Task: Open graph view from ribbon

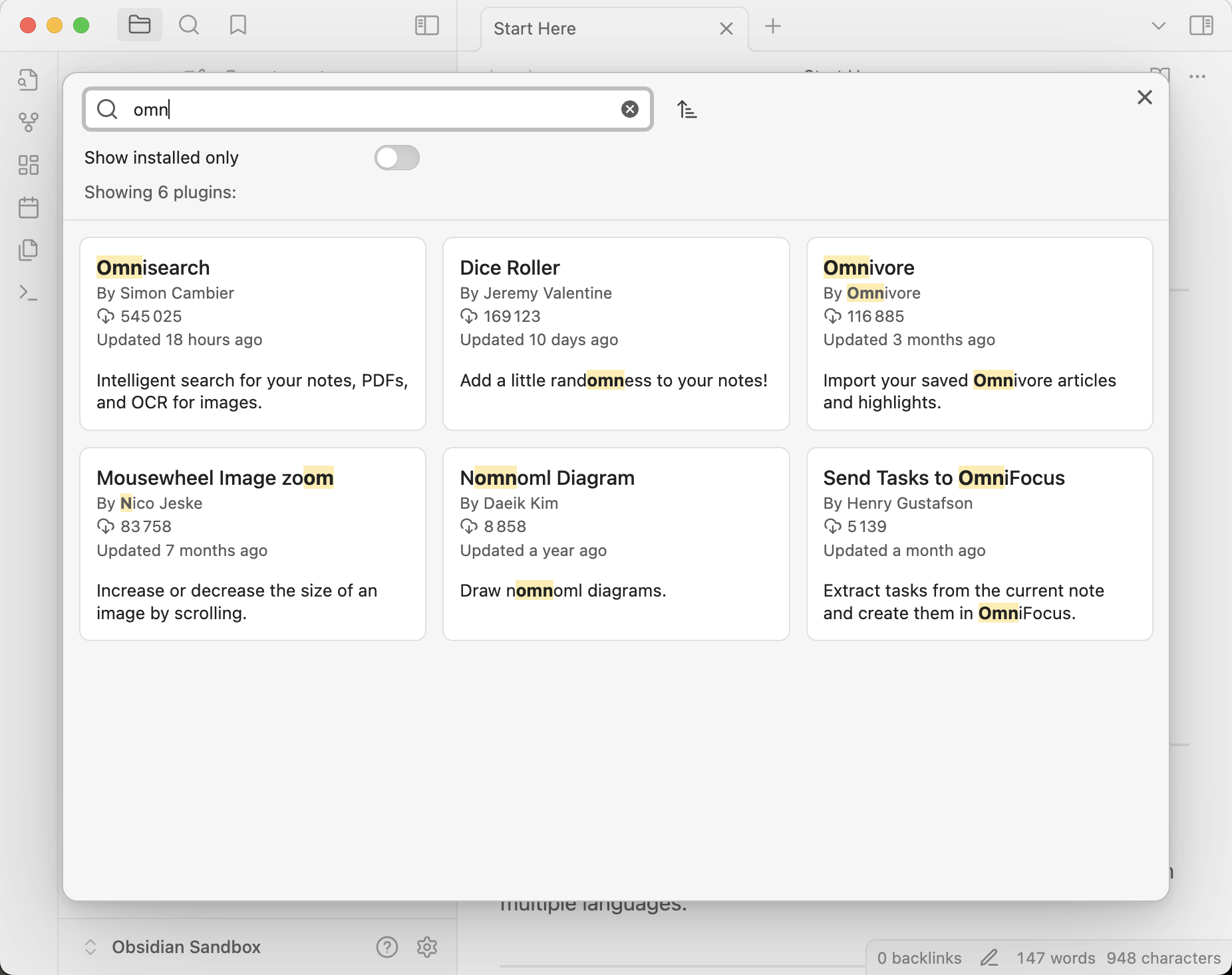Action: pyautogui.click(x=28, y=122)
